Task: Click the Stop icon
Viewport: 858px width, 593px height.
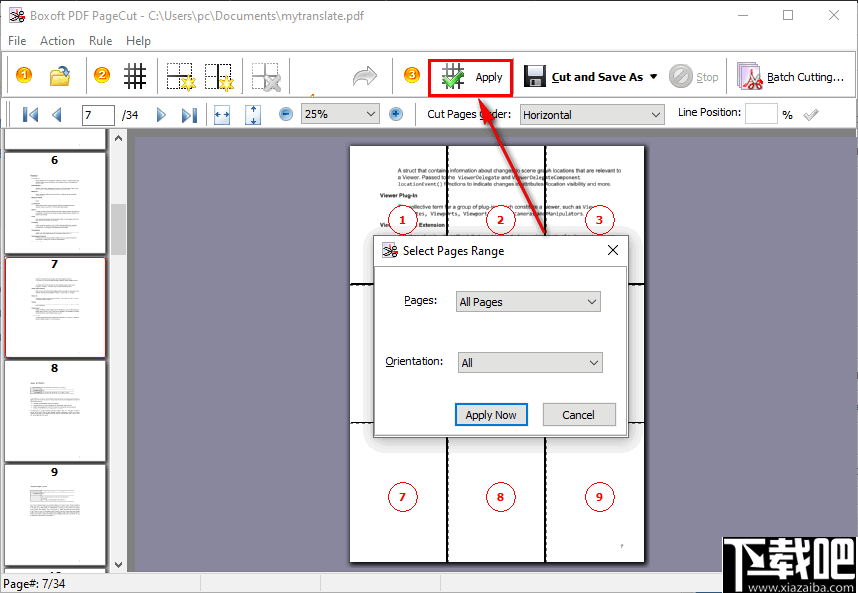Action: (681, 75)
